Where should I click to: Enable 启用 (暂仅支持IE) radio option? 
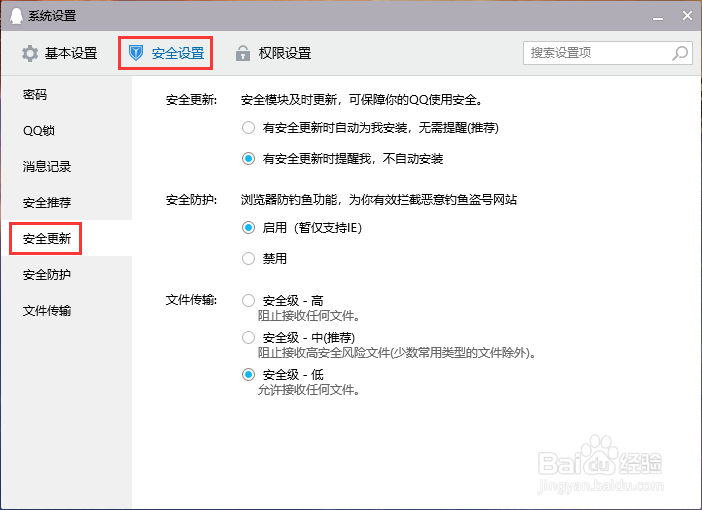coord(248,227)
